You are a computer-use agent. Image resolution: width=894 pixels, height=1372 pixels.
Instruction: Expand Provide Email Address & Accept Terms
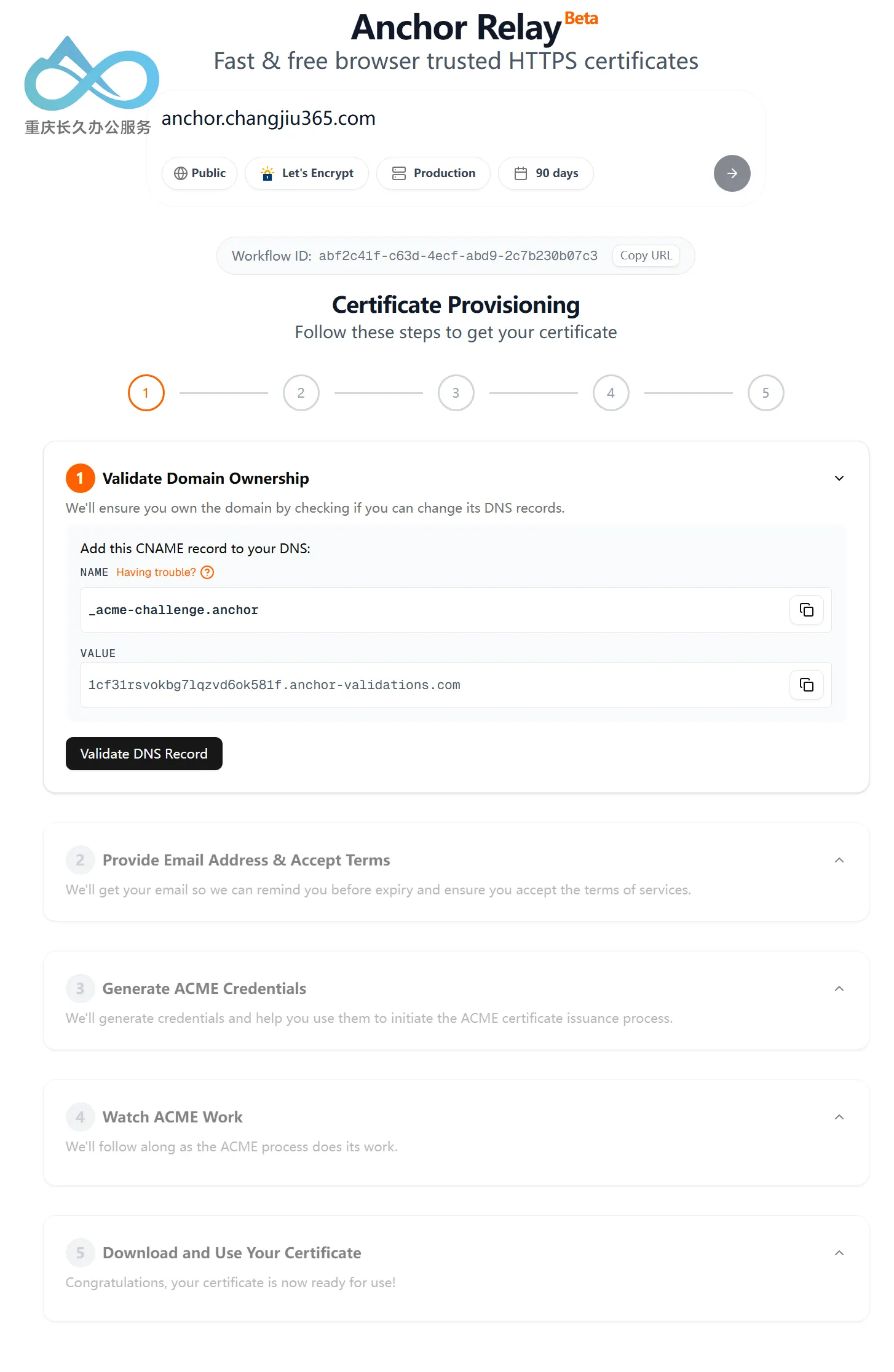[839, 860]
